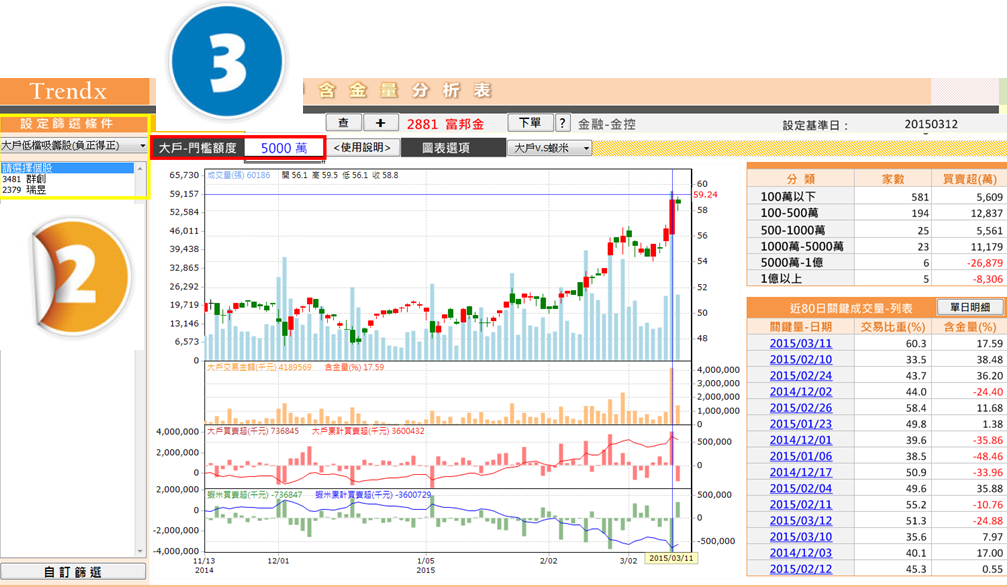Open the 大戶低檔吸籌股 filter dropdown
1007x587 pixels.
coord(75,146)
